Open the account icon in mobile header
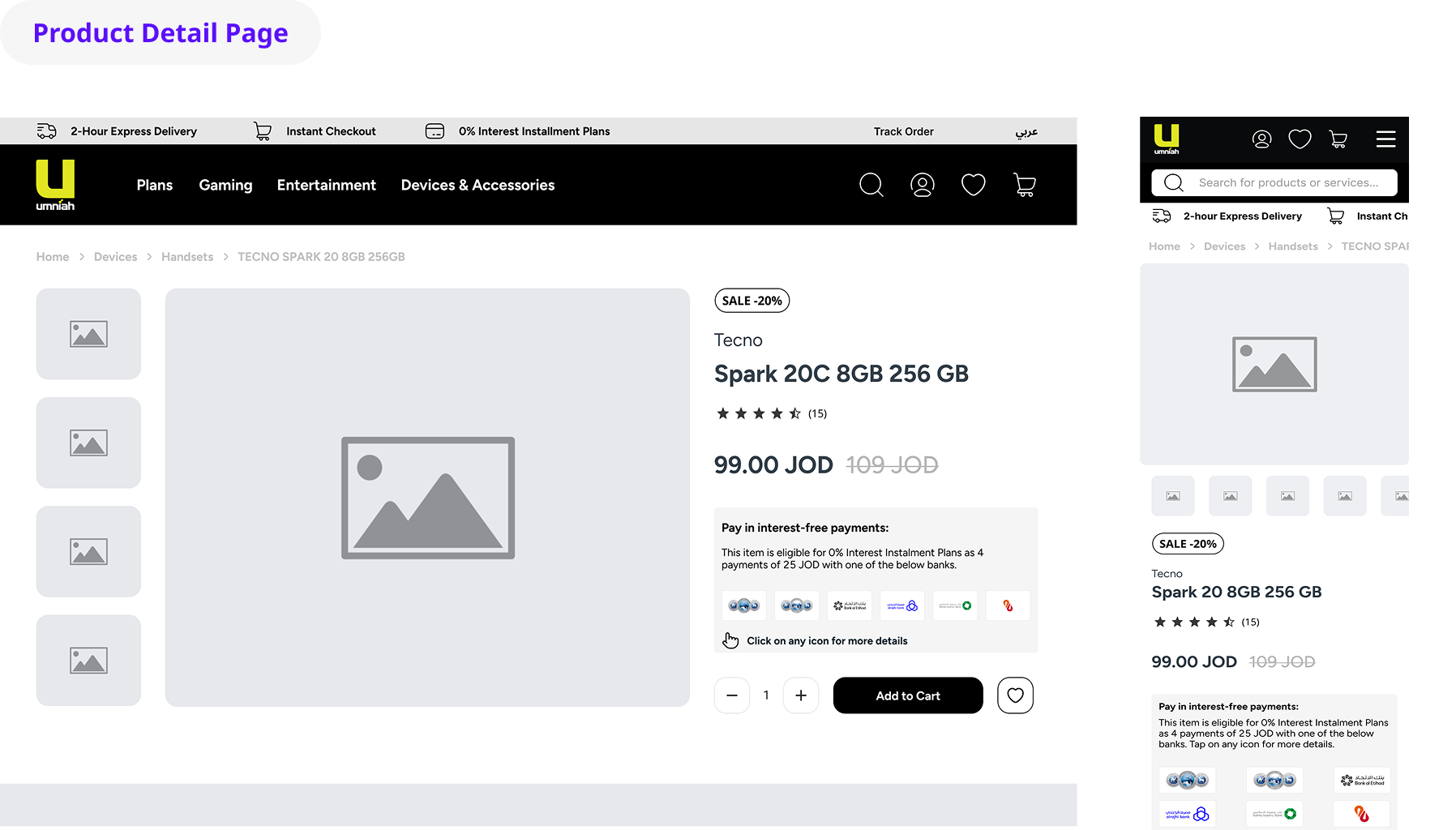 tap(1261, 139)
